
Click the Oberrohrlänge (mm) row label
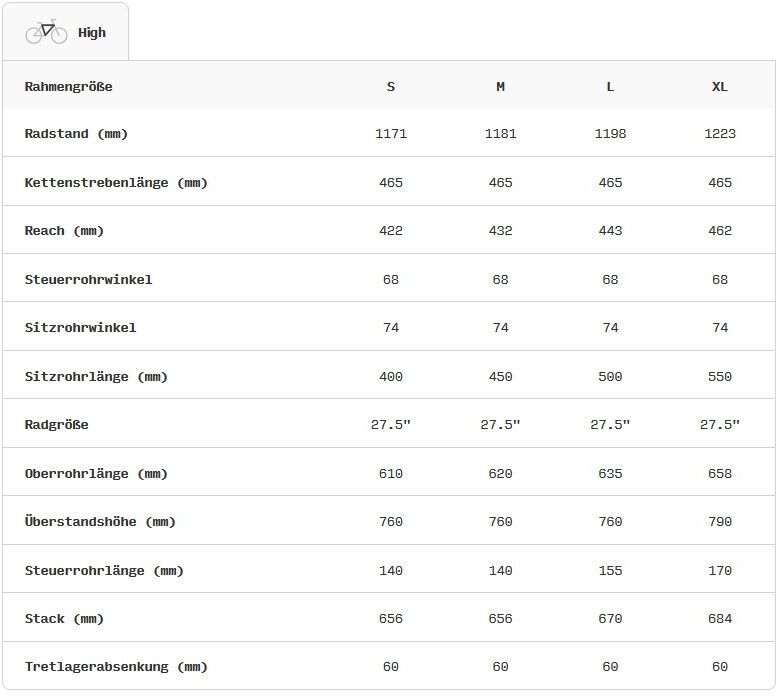(x=96, y=474)
